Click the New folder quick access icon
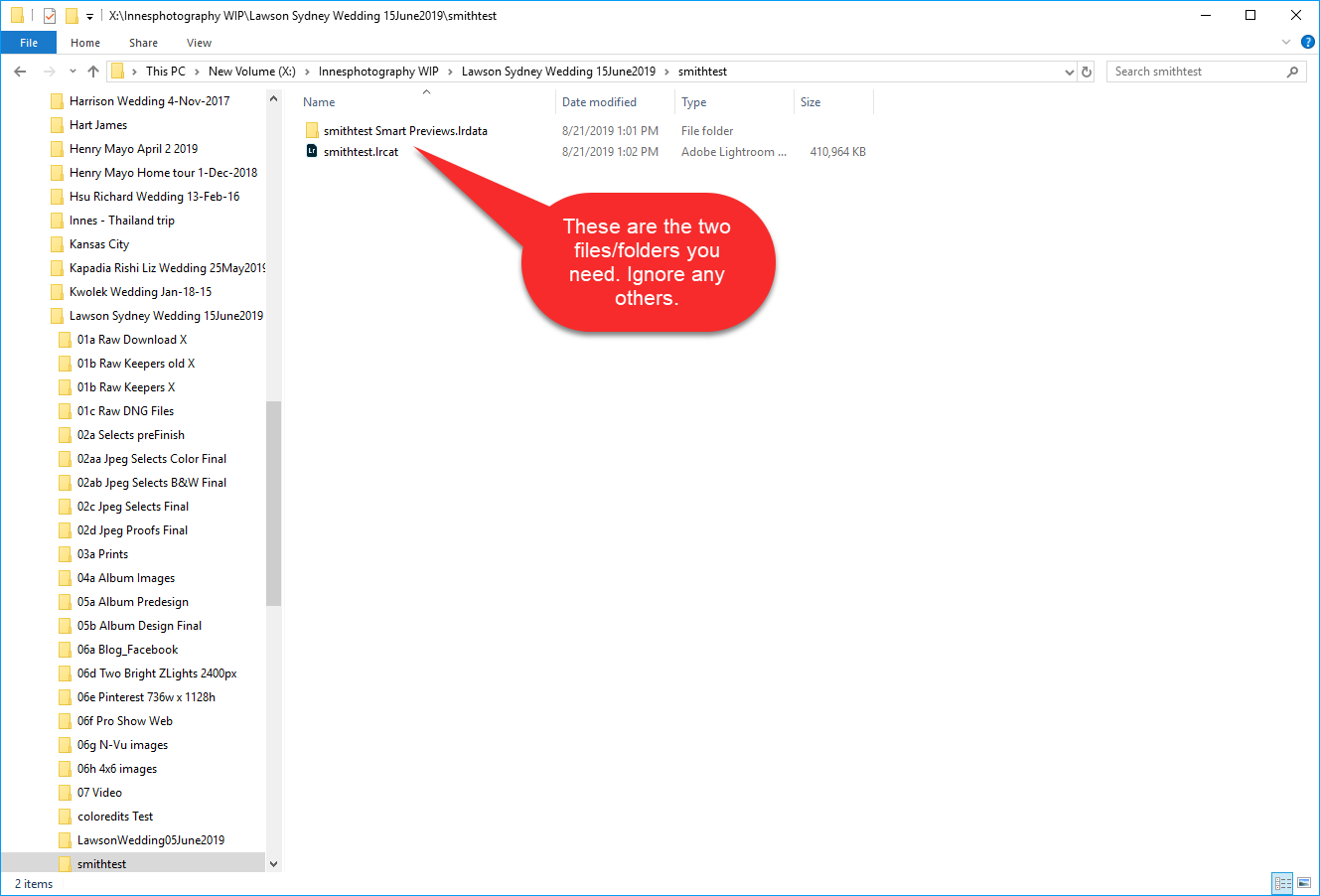1320x896 pixels. [x=72, y=16]
